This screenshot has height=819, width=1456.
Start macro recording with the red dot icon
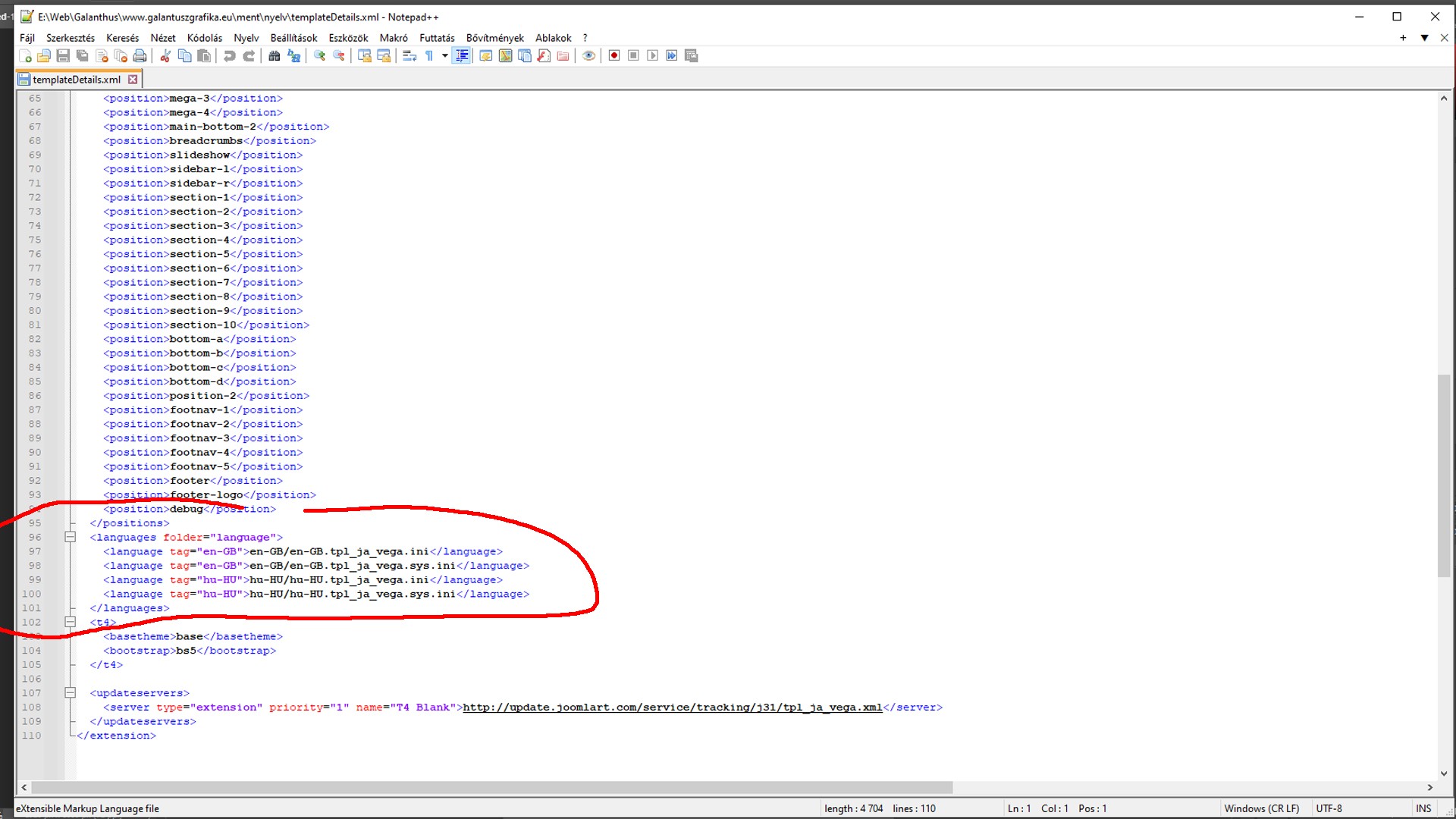pos(614,55)
